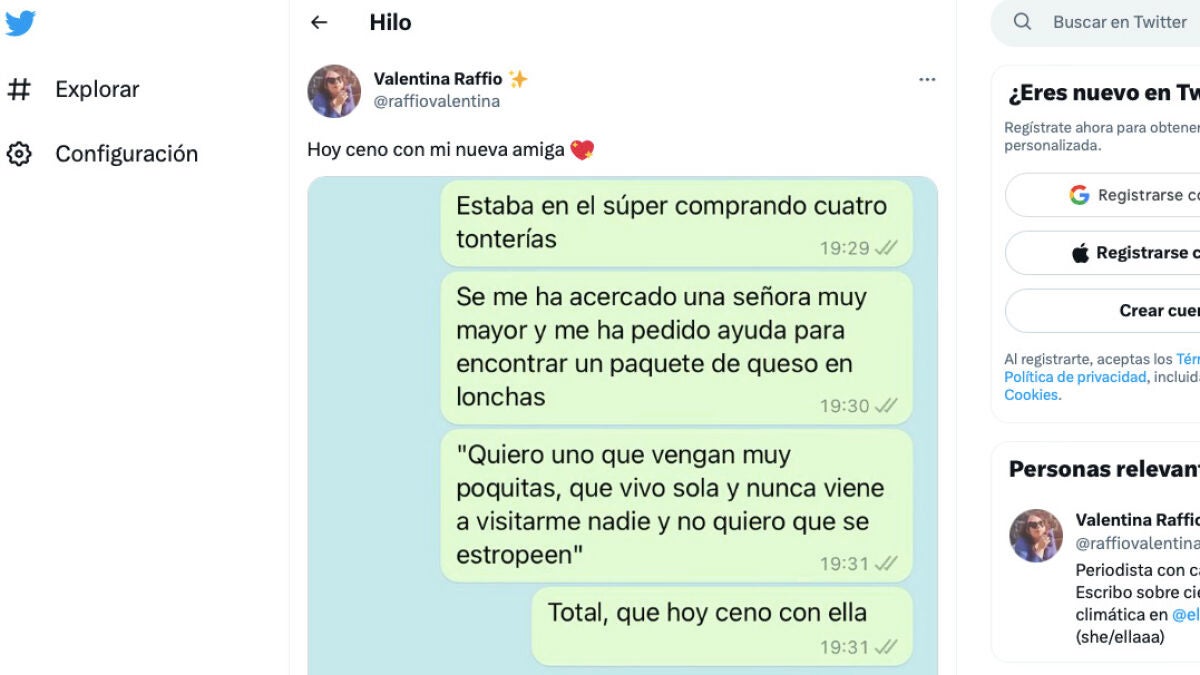
Task: Open the Política de privacidad link
Action: pos(1075,377)
